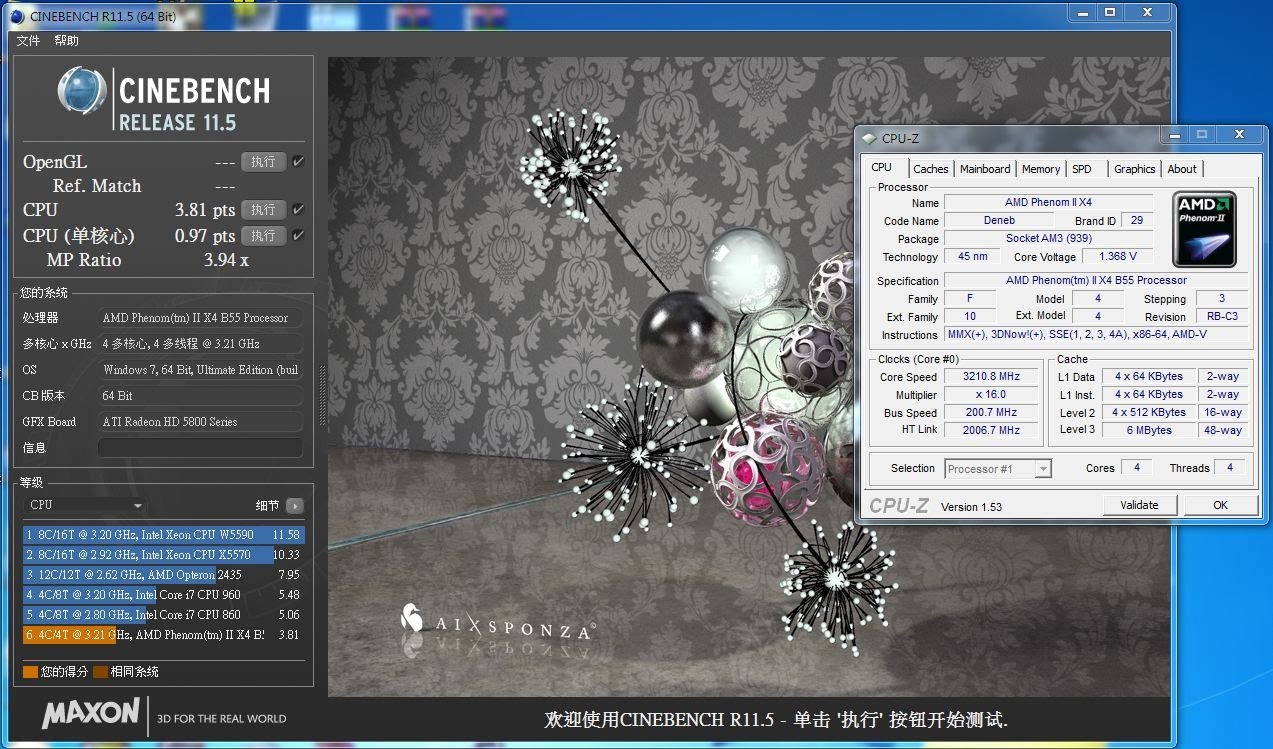Toggle the OpenGL test checkbox
The height and width of the screenshot is (749, 1273).
tap(298, 162)
